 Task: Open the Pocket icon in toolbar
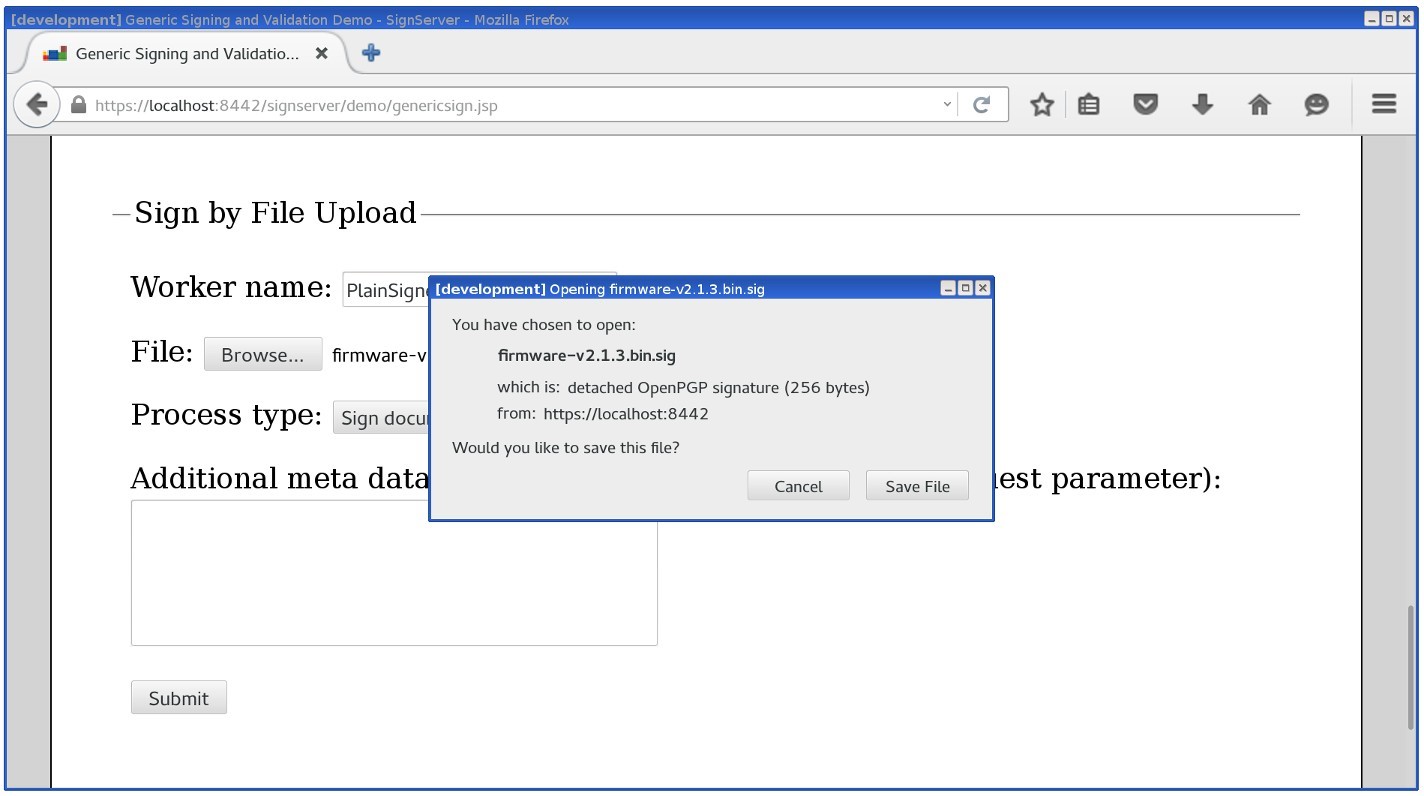(x=1145, y=105)
